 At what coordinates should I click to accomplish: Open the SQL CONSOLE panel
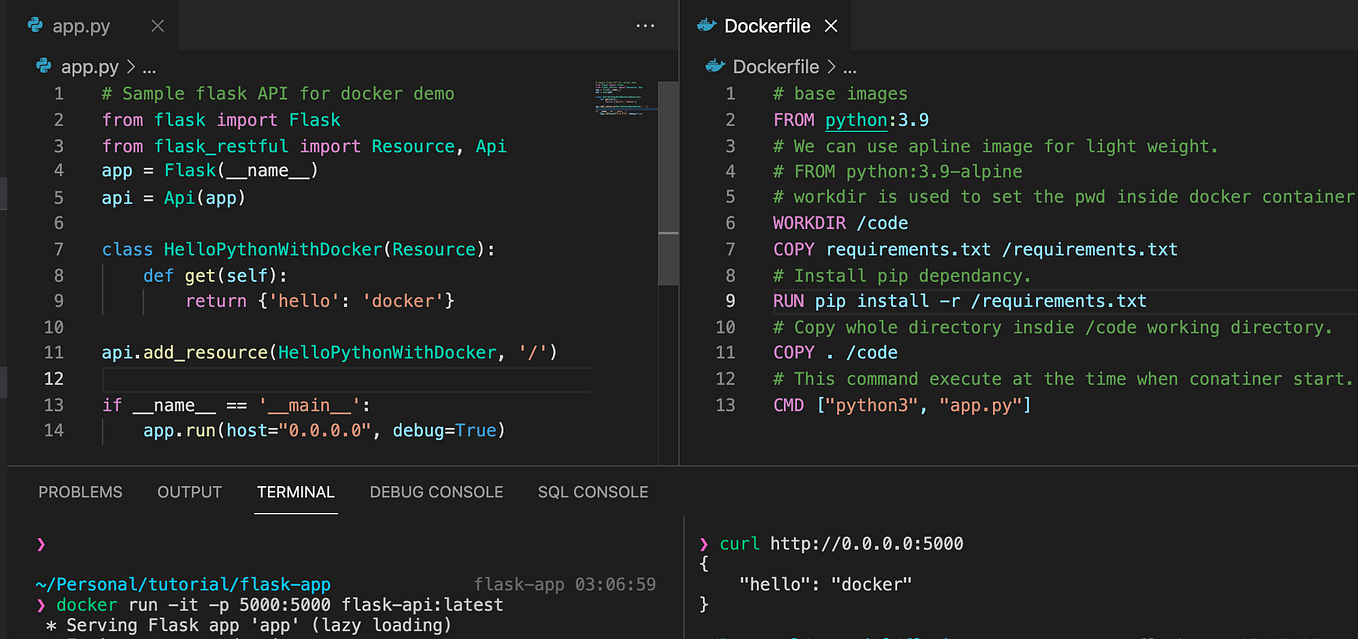592,492
